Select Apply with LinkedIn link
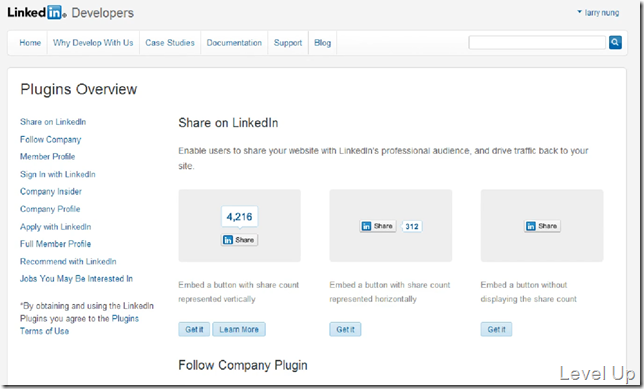 (x=55, y=227)
